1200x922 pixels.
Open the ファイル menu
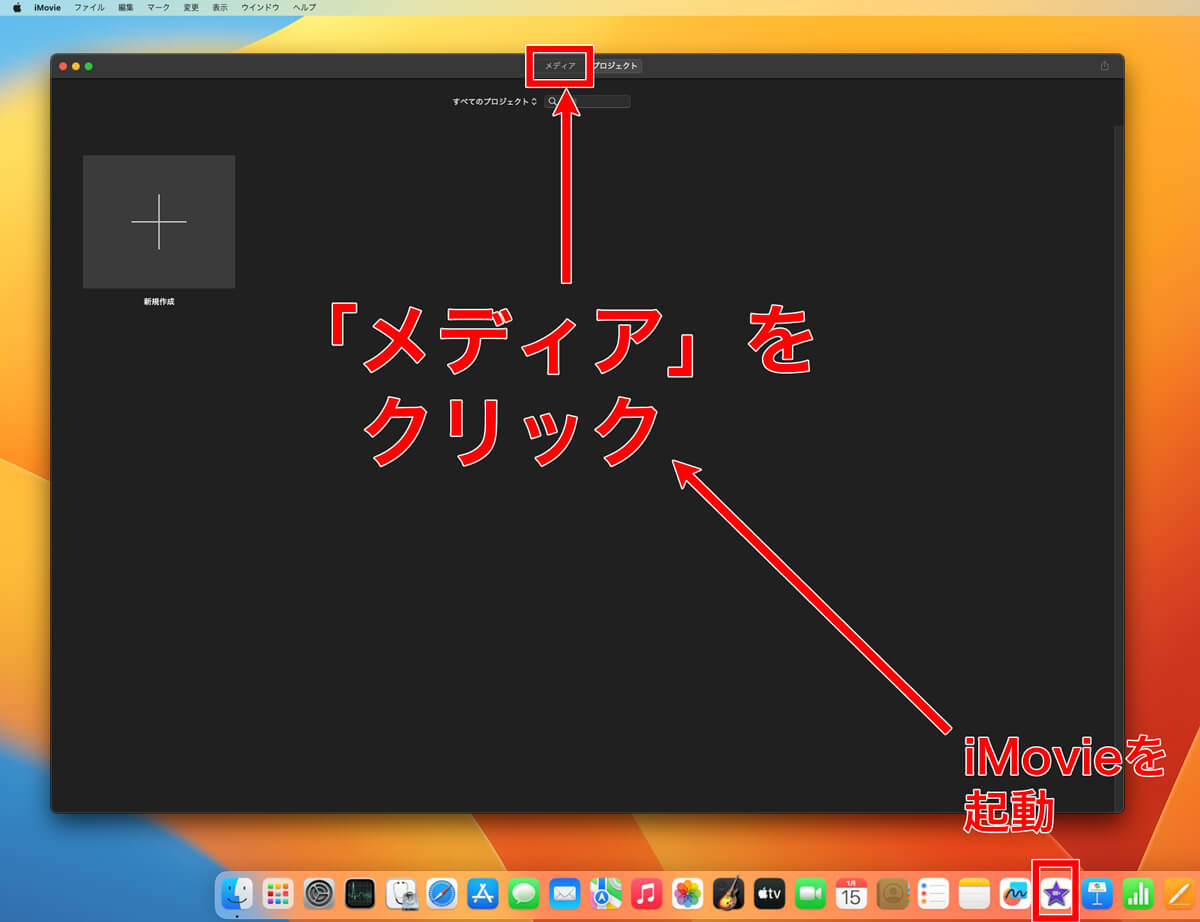click(x=89, y=7)
